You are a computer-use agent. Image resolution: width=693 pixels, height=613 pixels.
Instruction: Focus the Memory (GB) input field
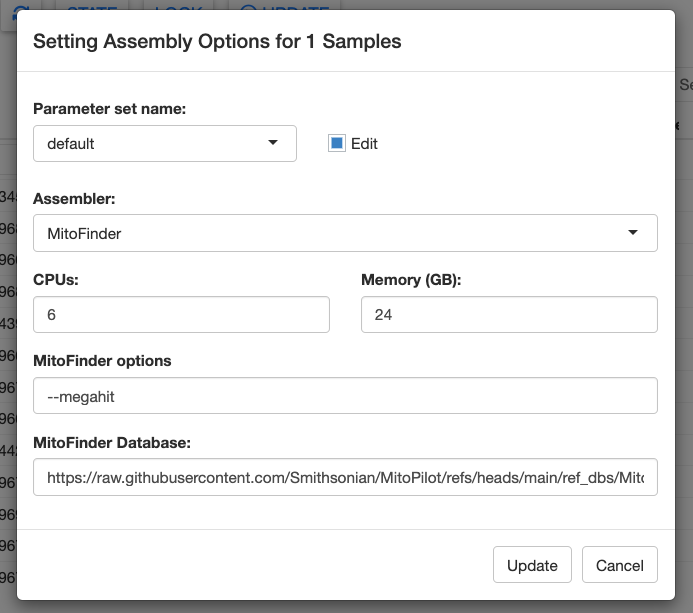pos(509,314)
